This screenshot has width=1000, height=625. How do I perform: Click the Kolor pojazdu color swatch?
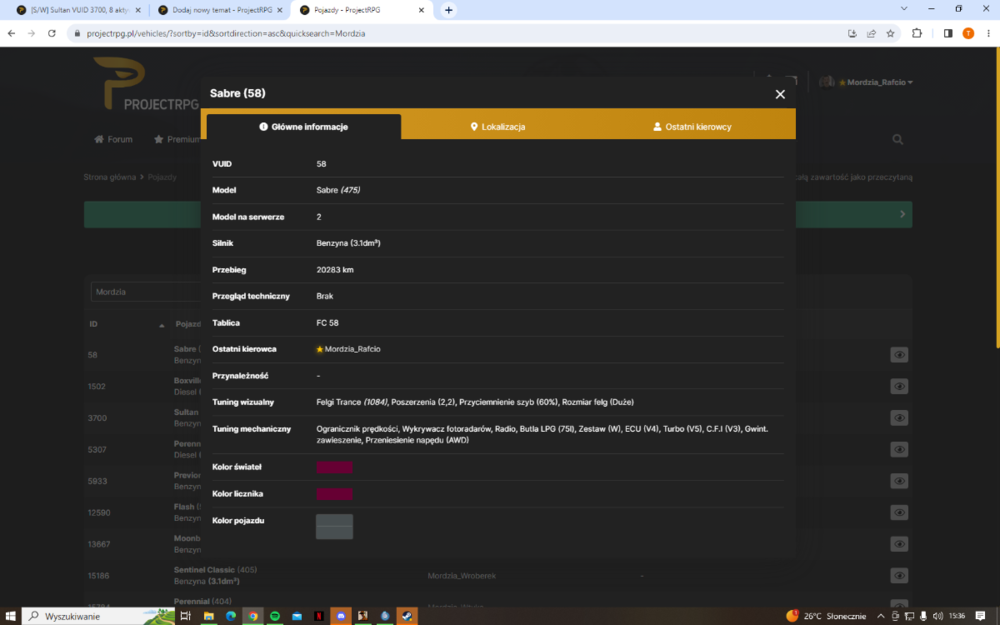coord(334,527)
